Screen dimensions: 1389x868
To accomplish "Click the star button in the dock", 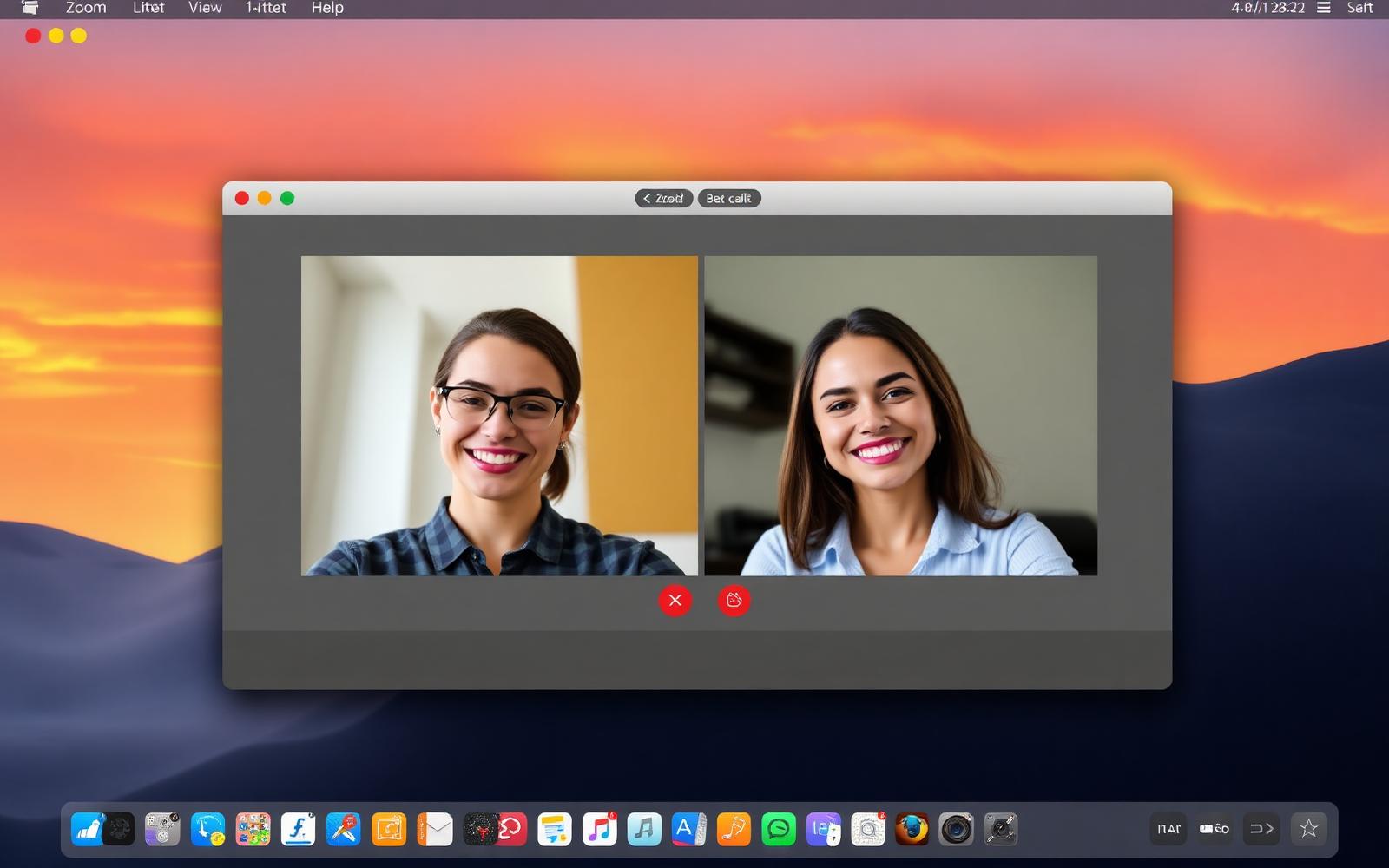I will 1308,829.
